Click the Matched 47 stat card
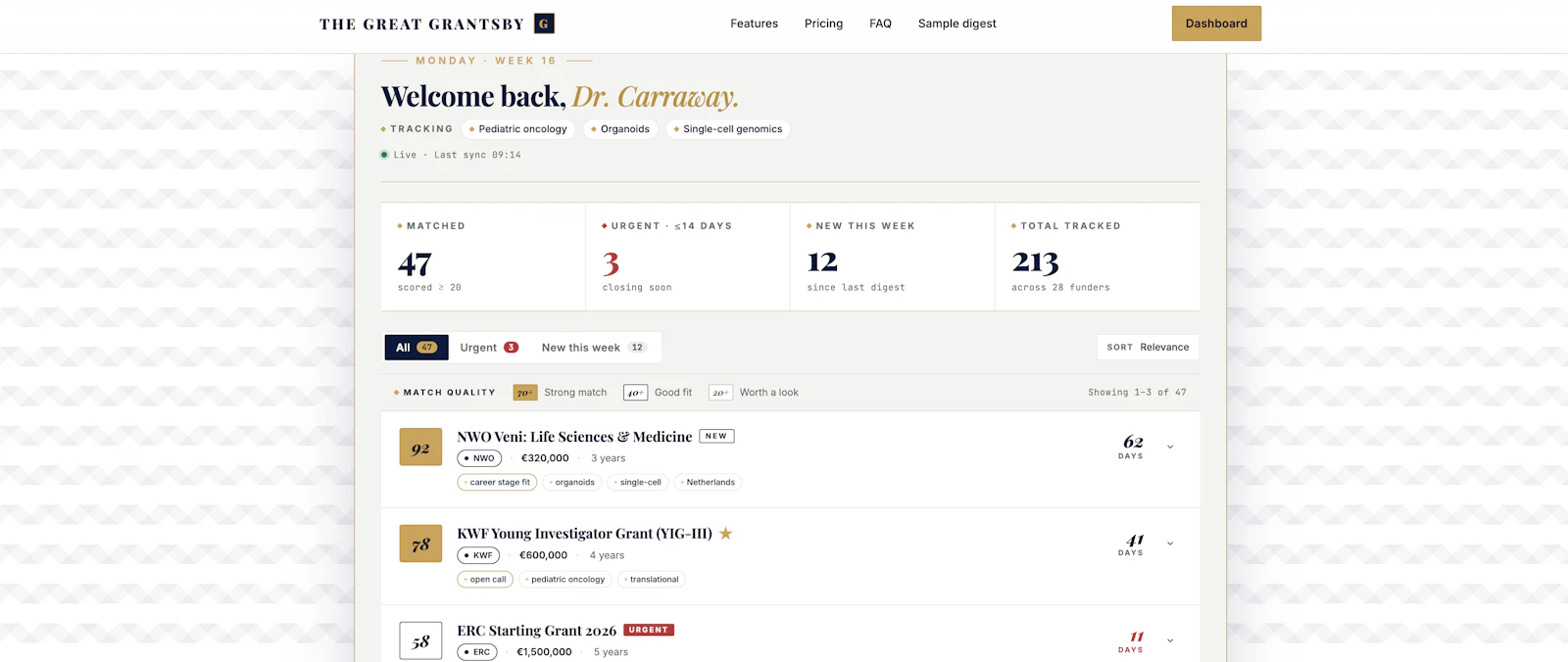The width and height of the screenshot is (1568, 662). click(x=483, y=257)
